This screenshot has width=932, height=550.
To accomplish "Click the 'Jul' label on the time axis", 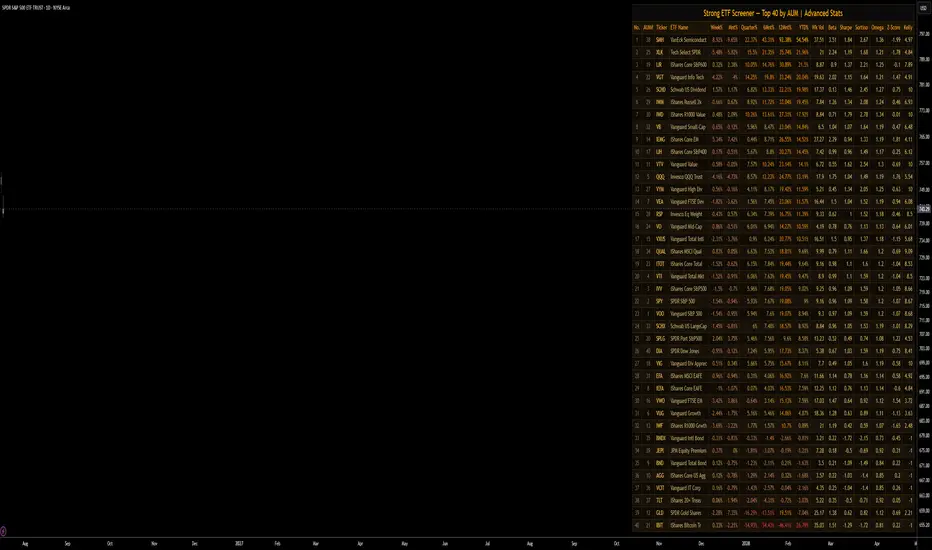I will 487,543.
